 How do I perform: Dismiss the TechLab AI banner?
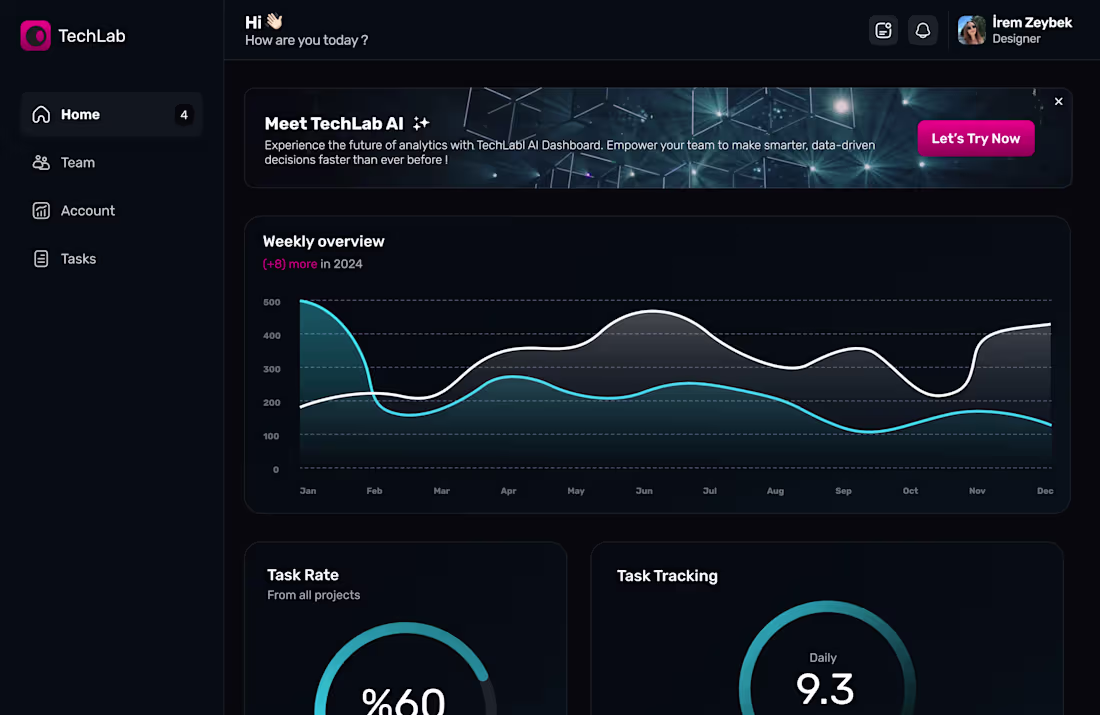point(1059,102)
